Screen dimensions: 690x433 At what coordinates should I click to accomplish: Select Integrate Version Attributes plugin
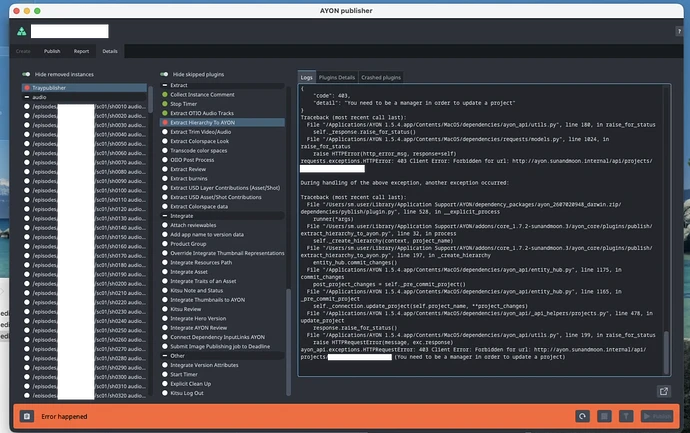pos(222,365)
